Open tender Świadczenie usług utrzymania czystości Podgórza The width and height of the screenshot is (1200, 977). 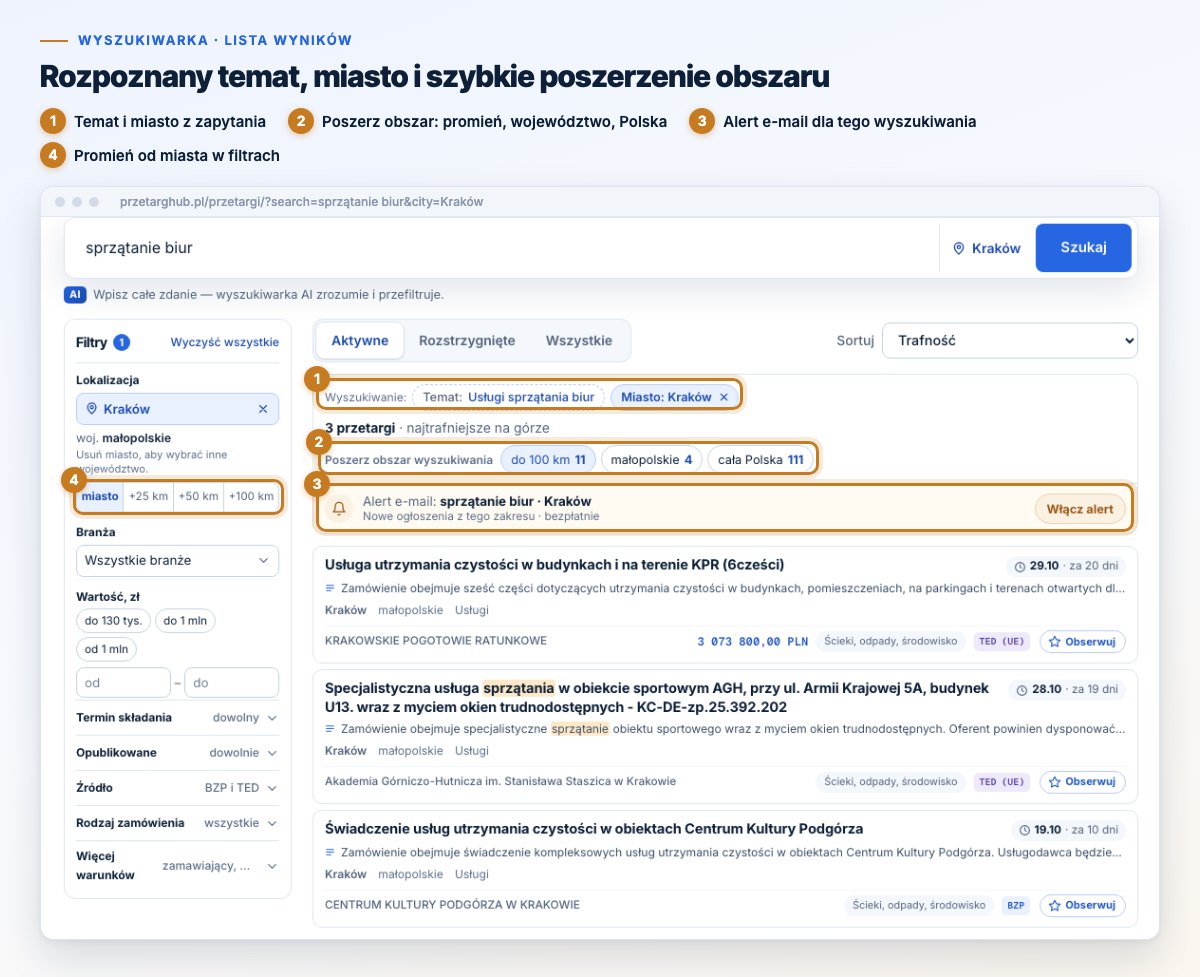(x=594, y=829)
